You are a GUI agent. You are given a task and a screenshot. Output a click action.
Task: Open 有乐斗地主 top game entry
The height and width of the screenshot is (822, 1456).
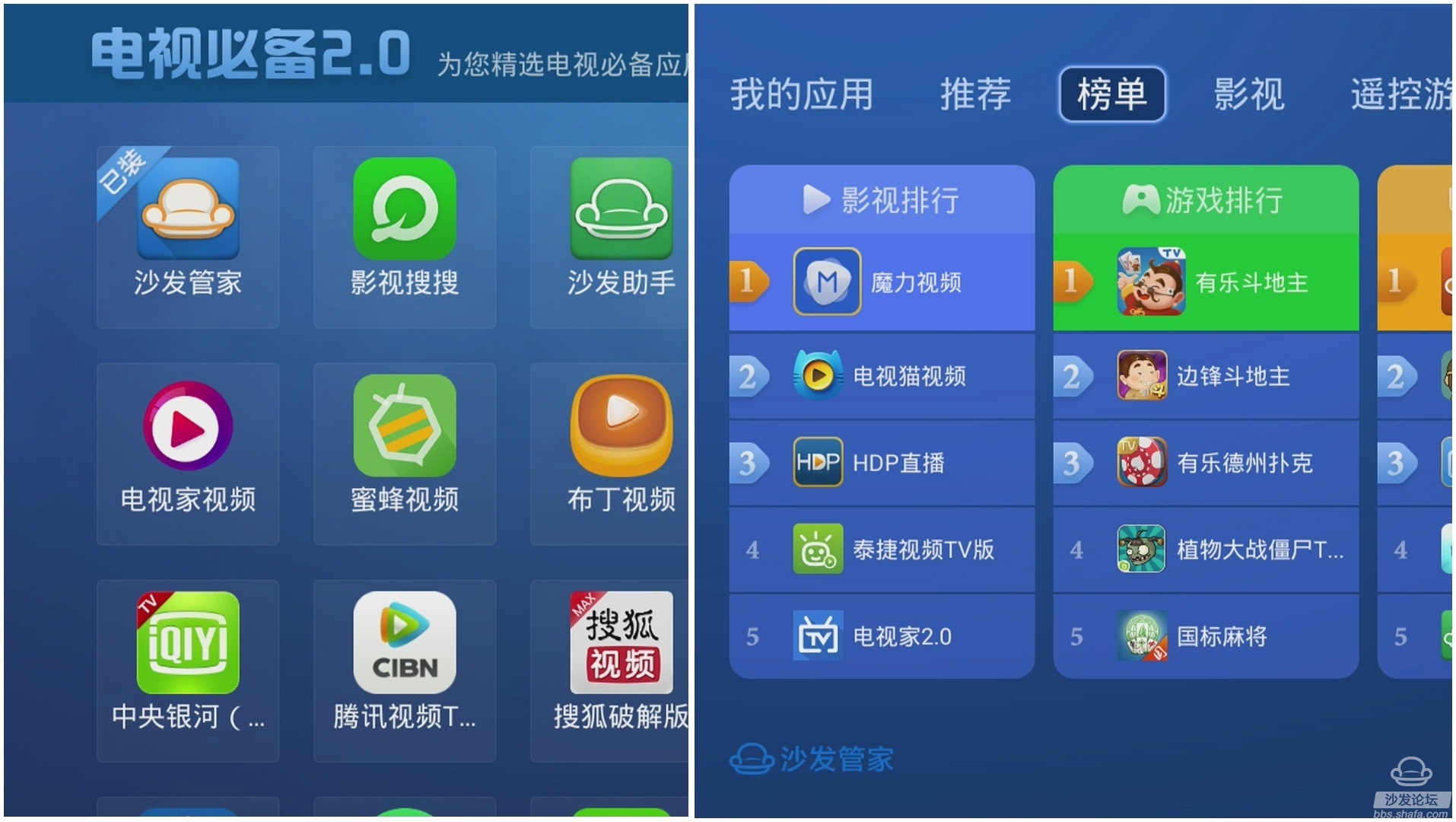point(1206,282)
